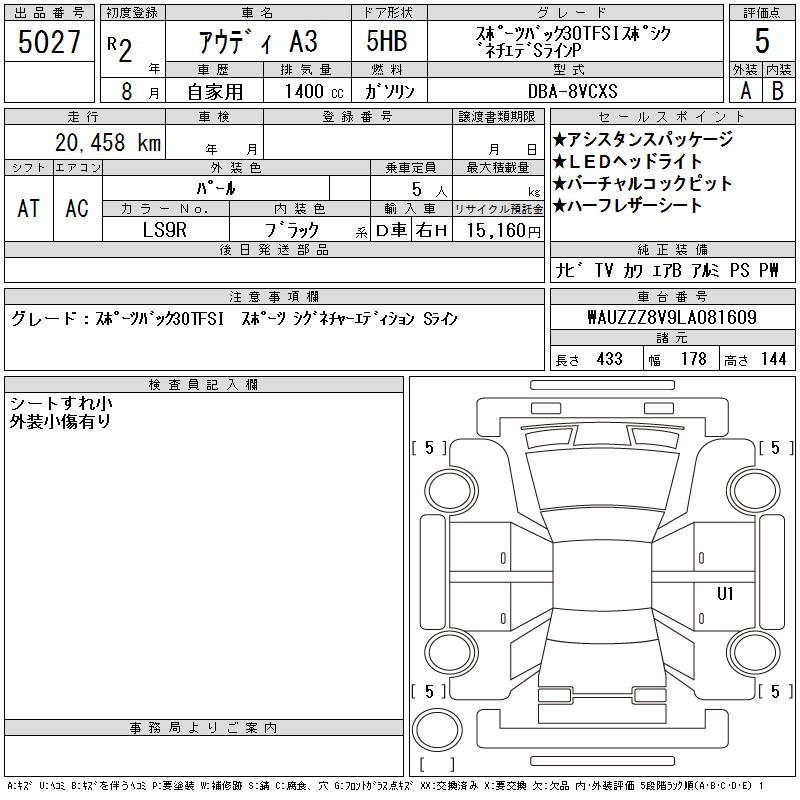Click the 検査員記入欄 header
Viewport: 800px width, 800px height.
pos(203,385)
